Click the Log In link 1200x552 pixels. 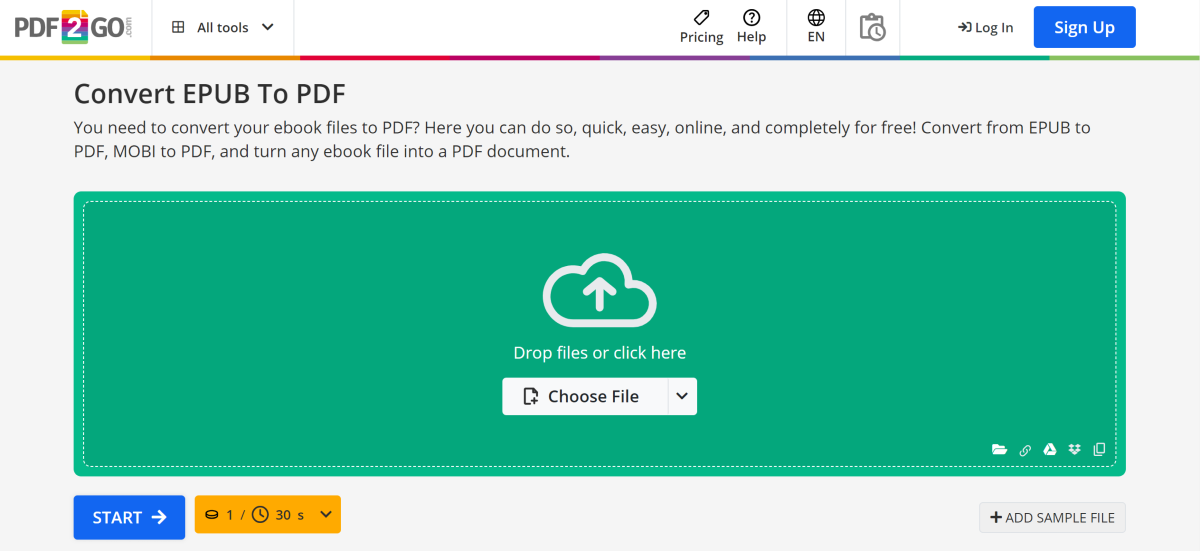coord(985,27)
